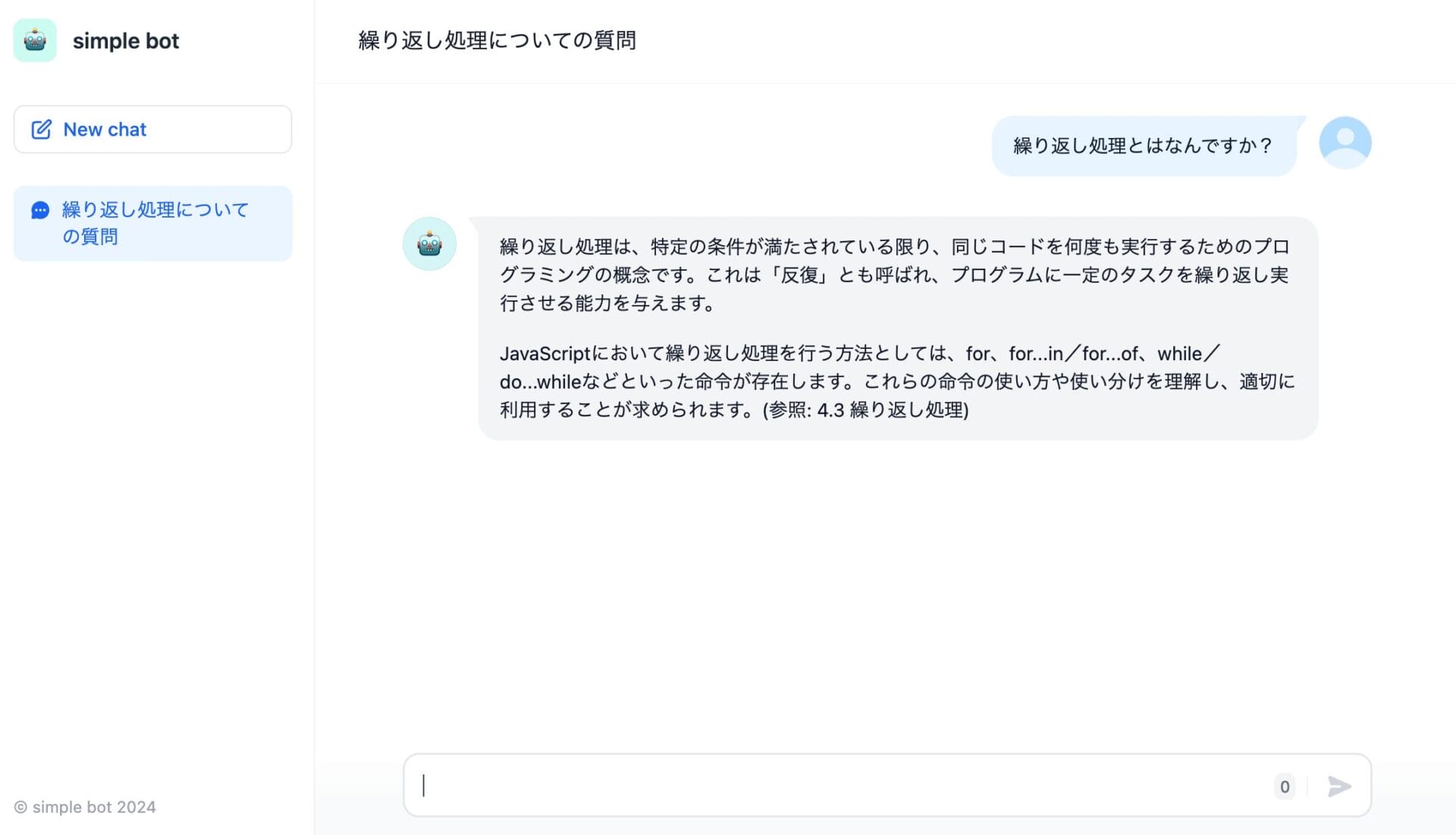Click the conversation title in the header
This screenshot has width=1456, height=835.
pos(497,40)
